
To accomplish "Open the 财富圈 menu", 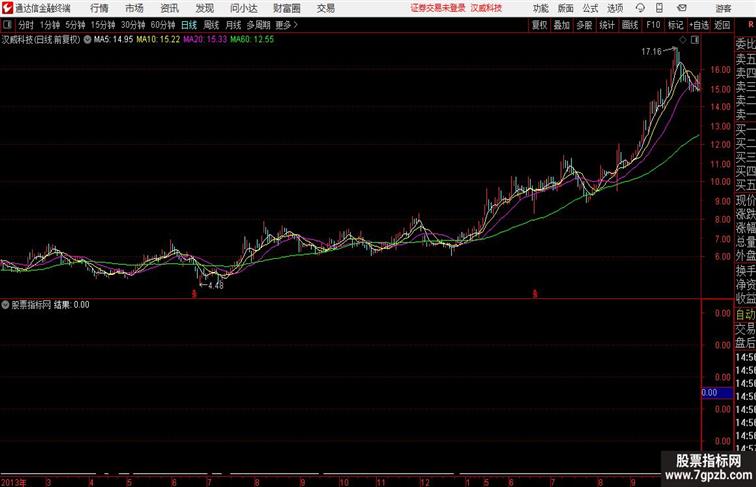I will point(286,8).
